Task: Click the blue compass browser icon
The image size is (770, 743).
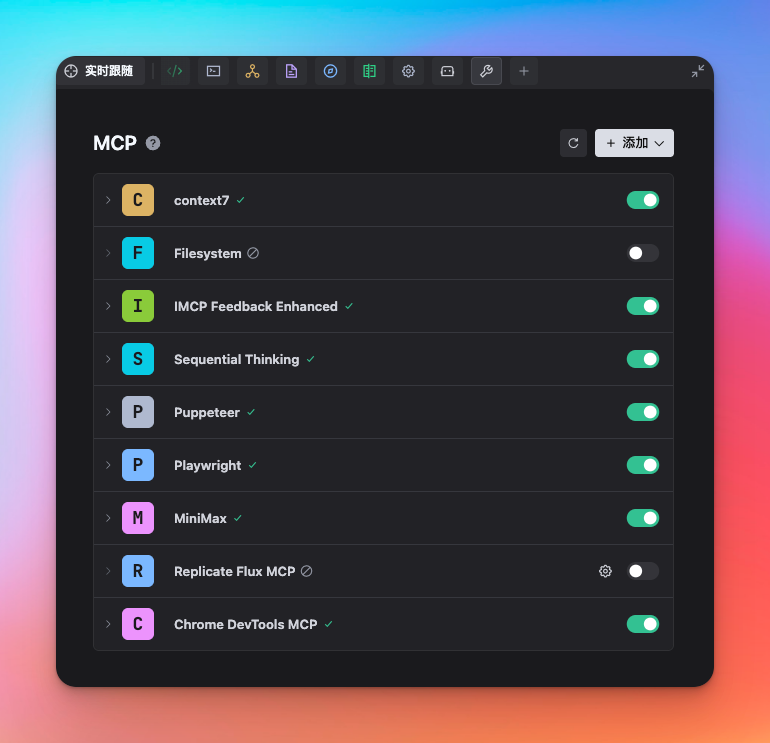Action: (x=330, y=71)
